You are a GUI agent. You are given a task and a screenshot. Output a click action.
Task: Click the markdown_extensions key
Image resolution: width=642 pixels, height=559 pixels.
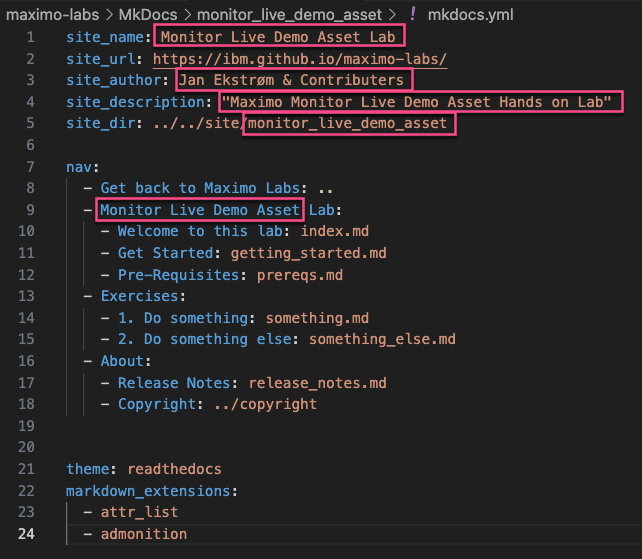point(148,491)
